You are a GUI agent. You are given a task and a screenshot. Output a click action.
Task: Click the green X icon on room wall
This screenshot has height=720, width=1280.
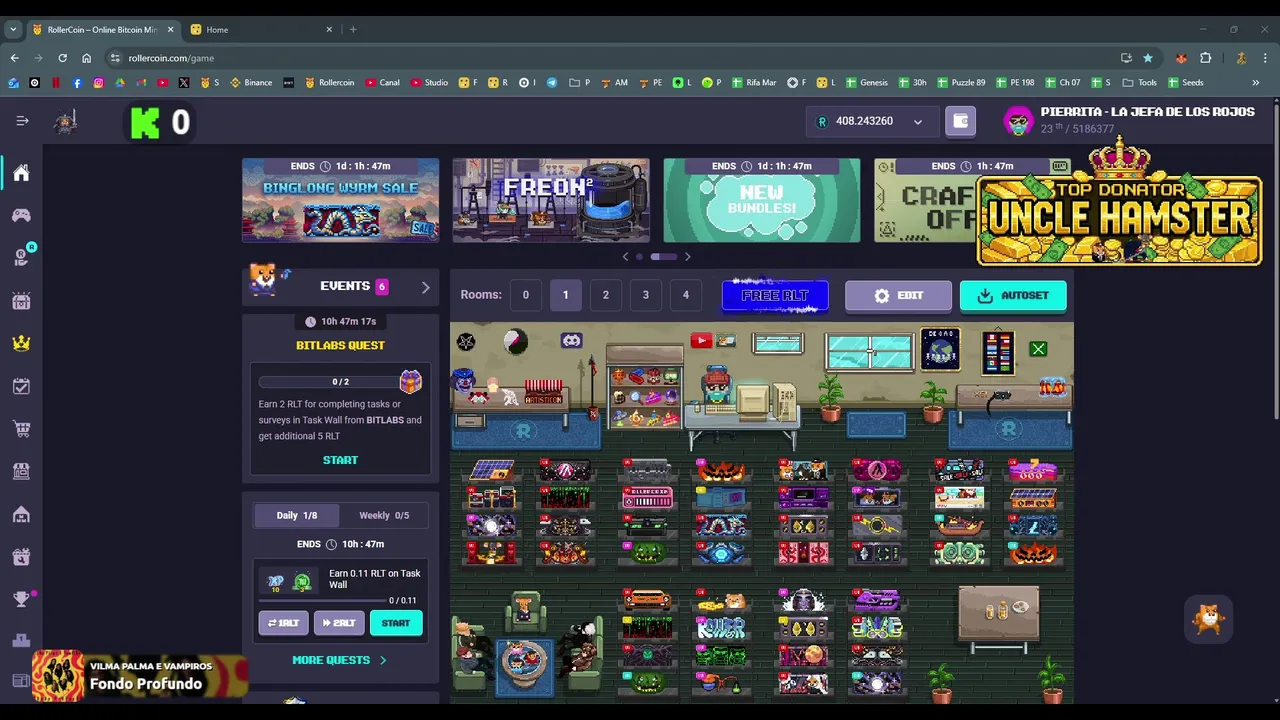click(1038, 349)
